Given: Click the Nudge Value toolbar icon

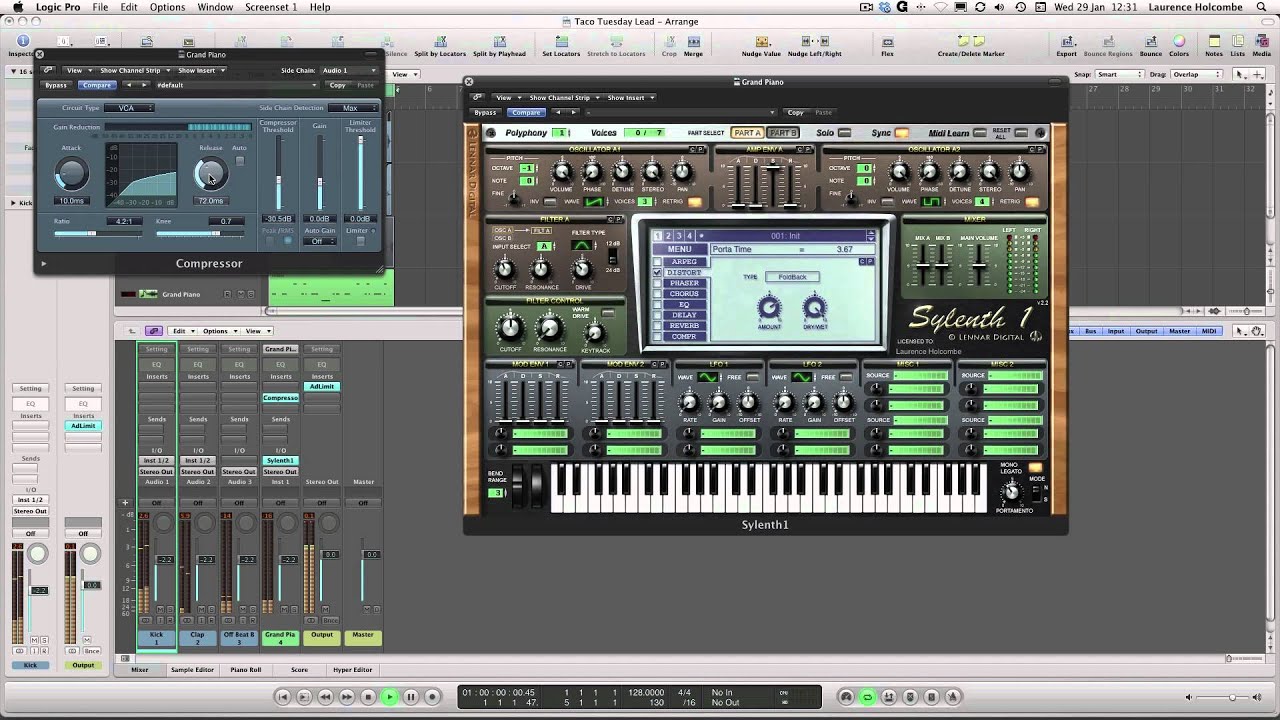Looking at the screenshot, I should point(761,46).
